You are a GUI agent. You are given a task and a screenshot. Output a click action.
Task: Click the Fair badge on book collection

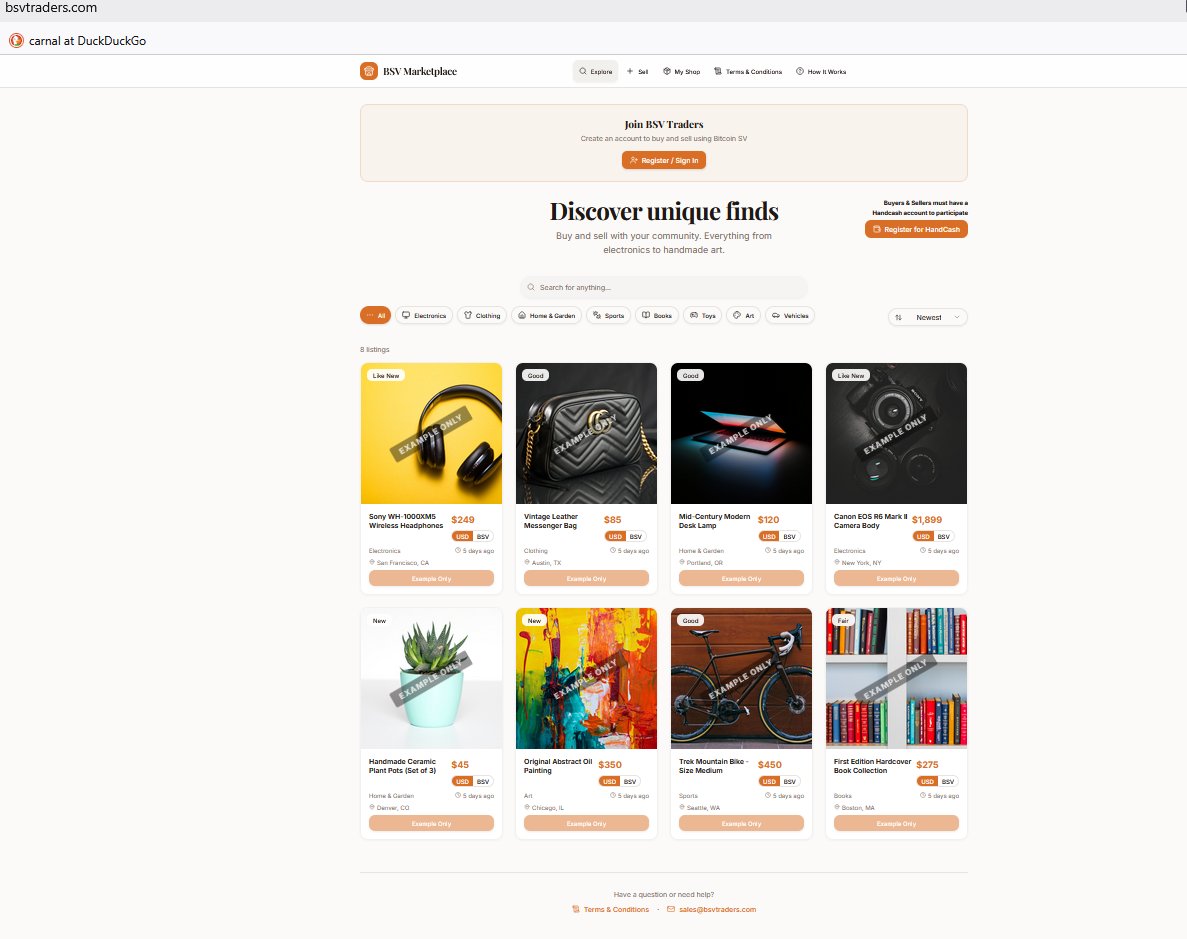tap(843, 620)
